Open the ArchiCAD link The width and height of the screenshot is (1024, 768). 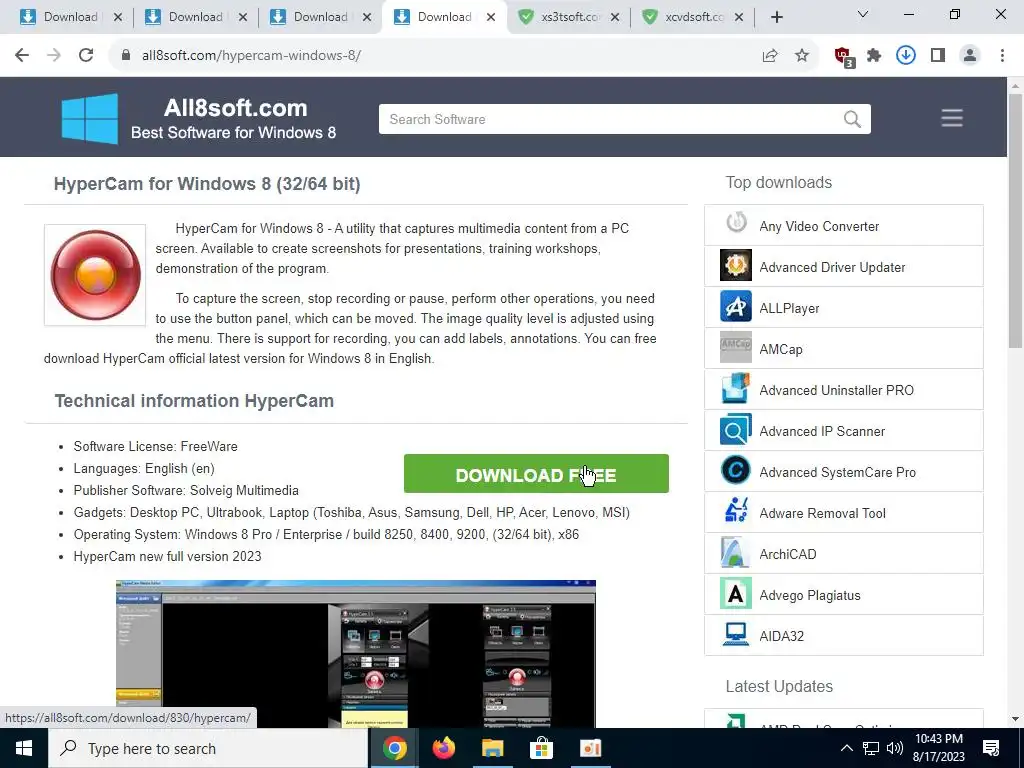click(788, 554)
